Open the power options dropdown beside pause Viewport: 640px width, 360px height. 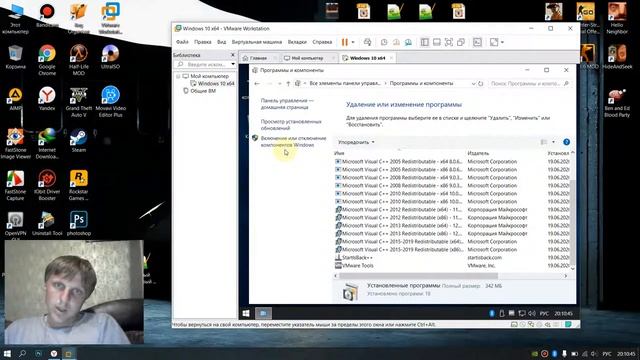353,42
